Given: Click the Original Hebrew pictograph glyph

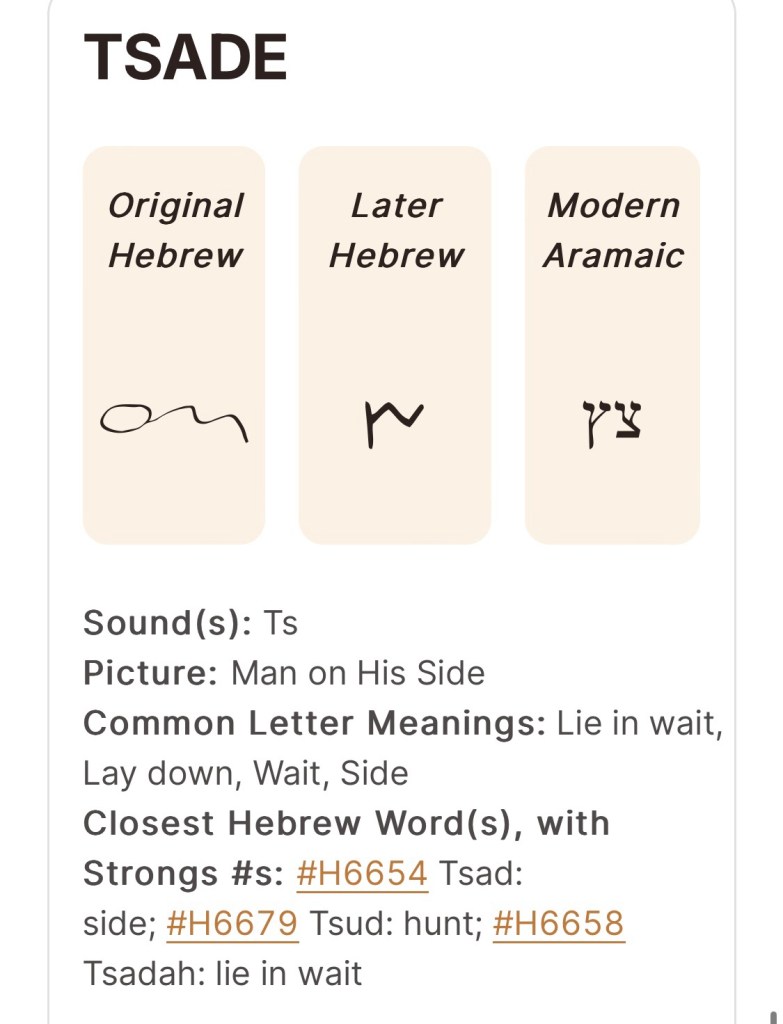Looking at the screenshot, I should click(x=174, y=422).
